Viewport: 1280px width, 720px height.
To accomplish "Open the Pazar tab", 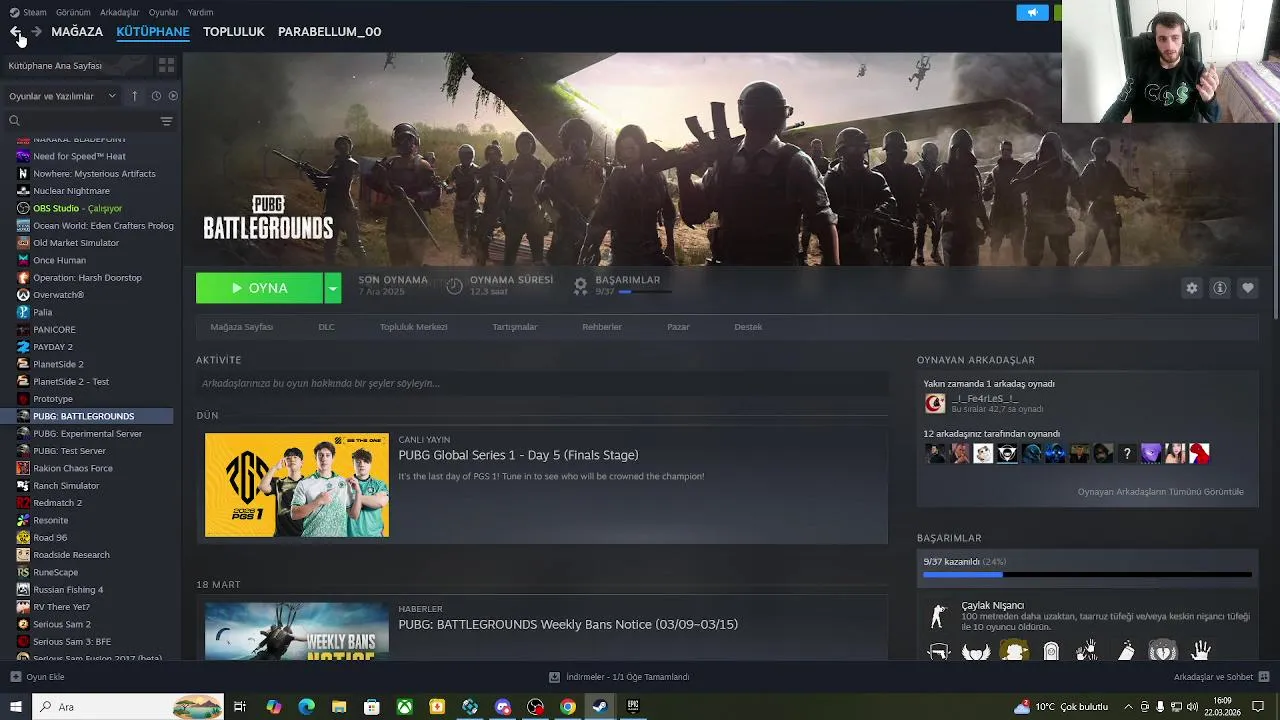I will 678,327.
